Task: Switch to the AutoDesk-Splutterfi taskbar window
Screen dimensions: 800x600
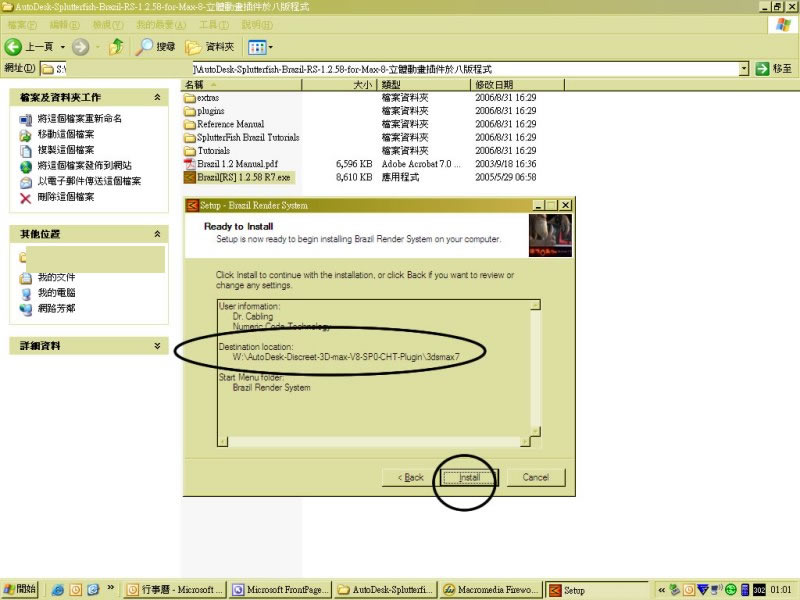Action: (x=386, y=590)
